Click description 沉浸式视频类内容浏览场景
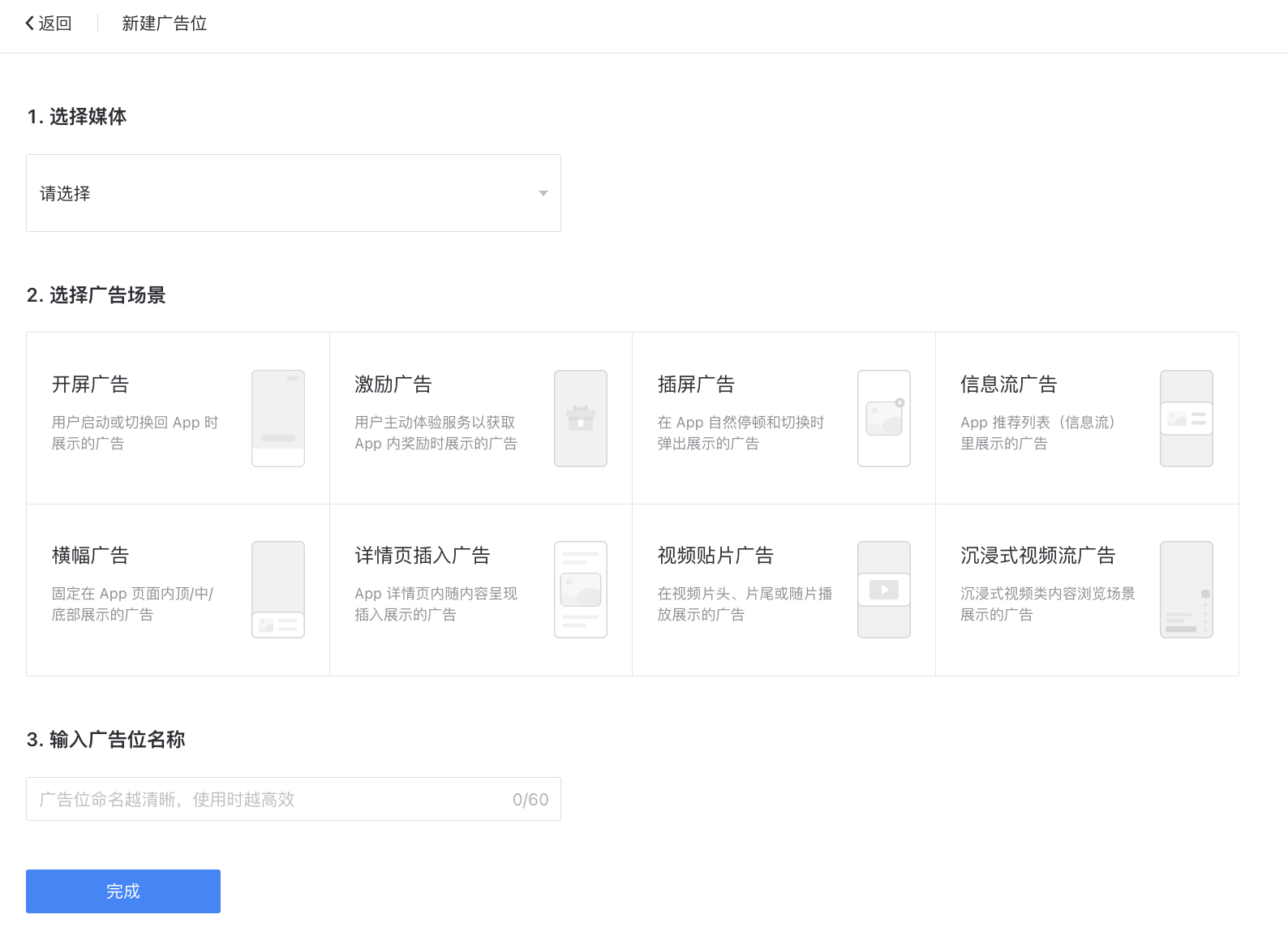This screenshot has height=936, width=1288. pyautogui.click(x=1048, y=594)
